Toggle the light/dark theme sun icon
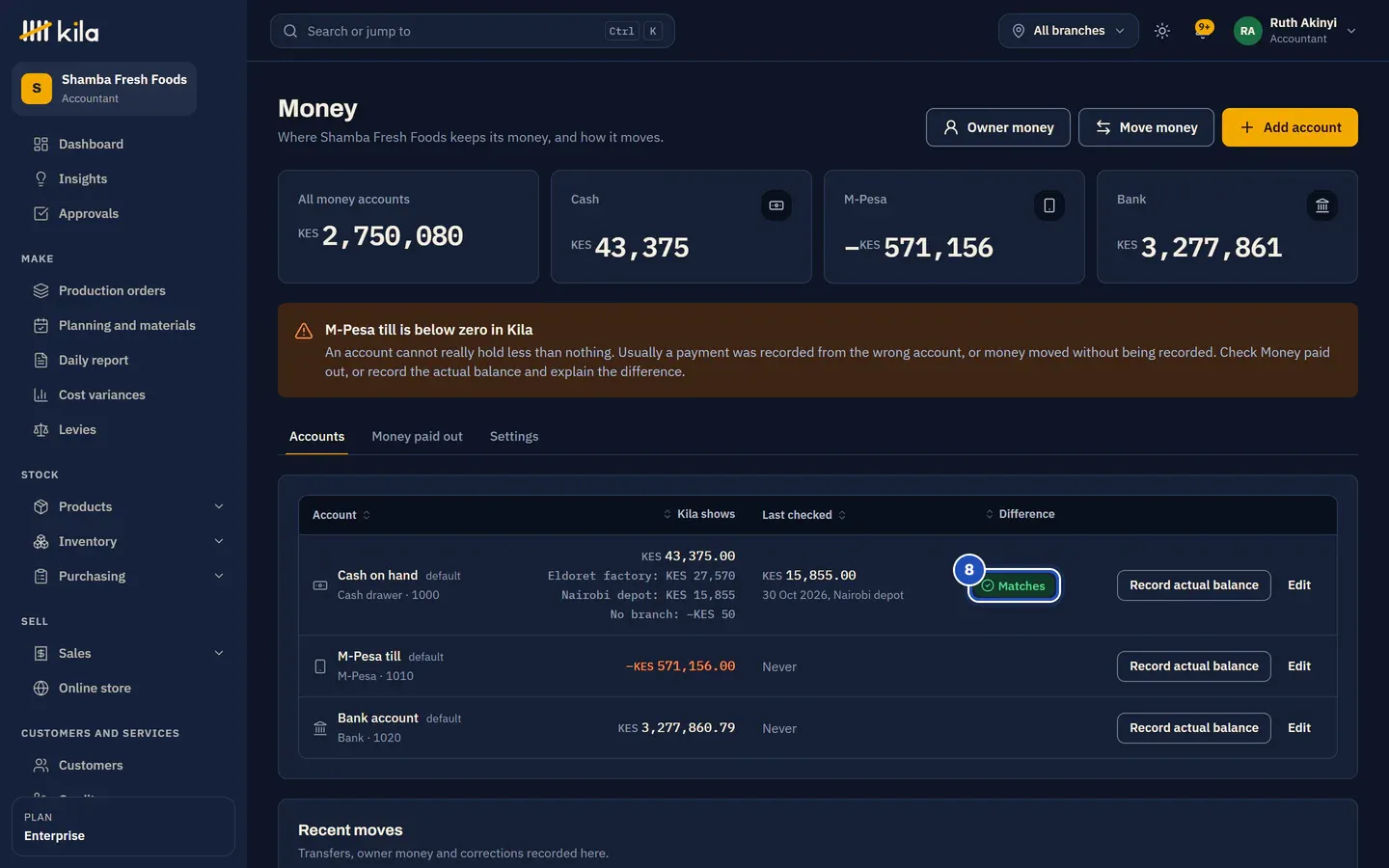 pyautogui.click(x=1162, y=31)
